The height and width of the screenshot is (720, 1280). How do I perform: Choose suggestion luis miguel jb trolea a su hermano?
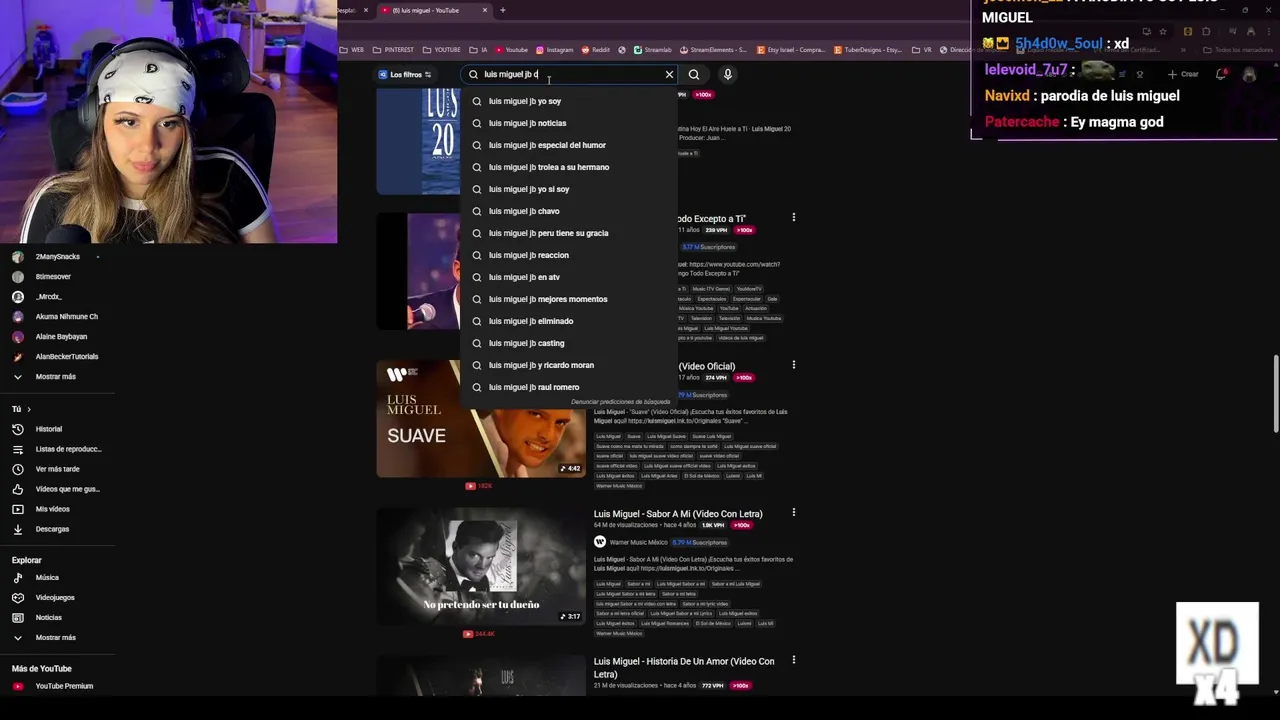click(569, 167)
